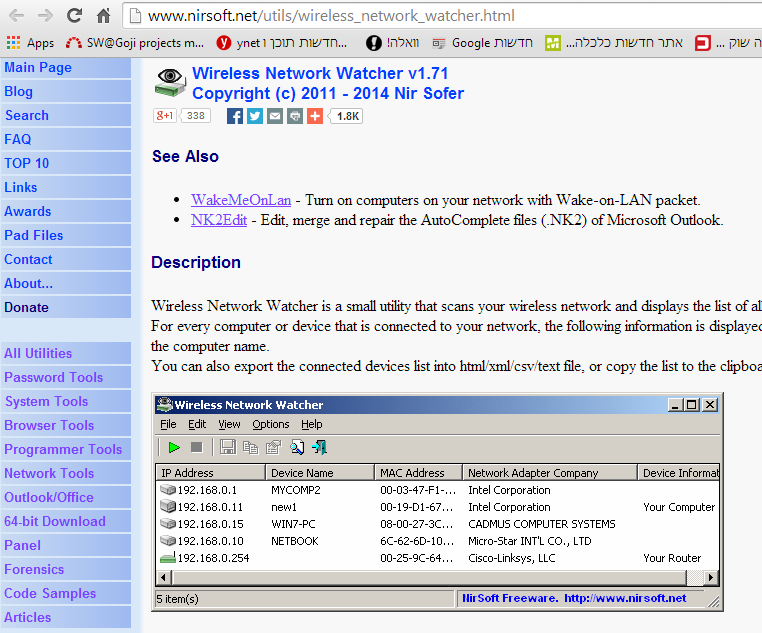Browse Programmer Tools category
Screen dimensions: 762x633
(66, 449)
